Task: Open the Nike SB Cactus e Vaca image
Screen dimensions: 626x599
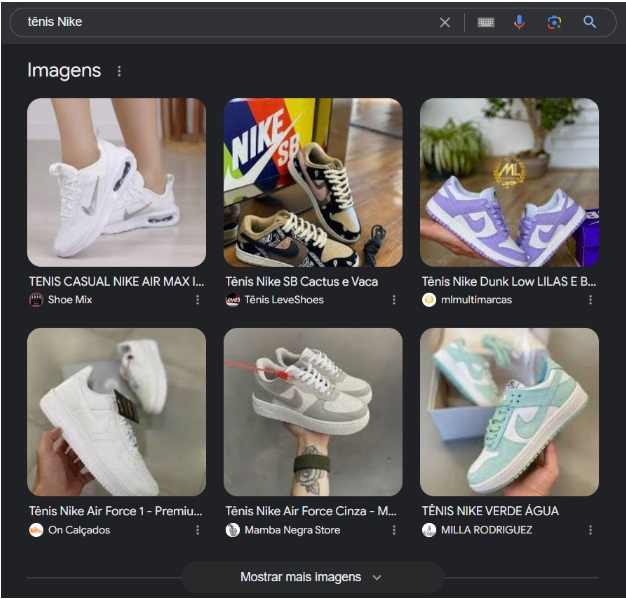Action: pos(313,182)
